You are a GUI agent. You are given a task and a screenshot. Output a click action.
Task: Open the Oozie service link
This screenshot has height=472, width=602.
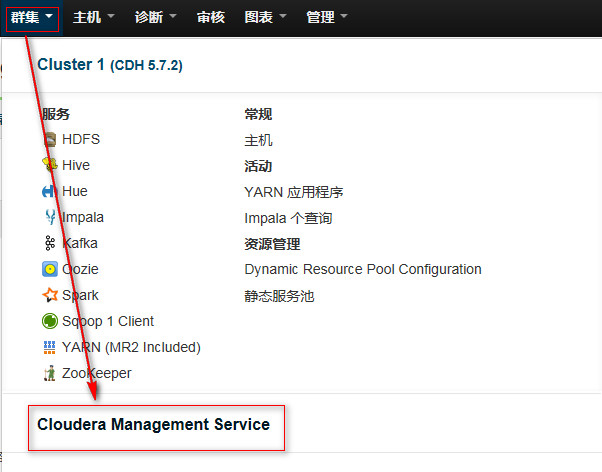pos(80,269)
